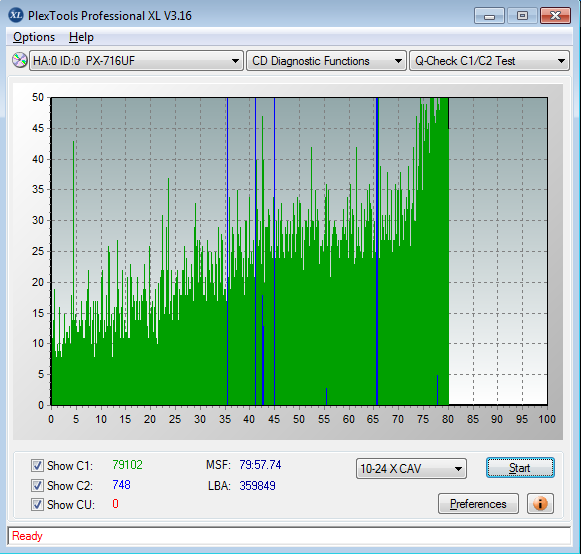This screenshot has width=581, height=554.
Task: Click the PlexTools XL logo in title bar
Action: pos(16,16)
